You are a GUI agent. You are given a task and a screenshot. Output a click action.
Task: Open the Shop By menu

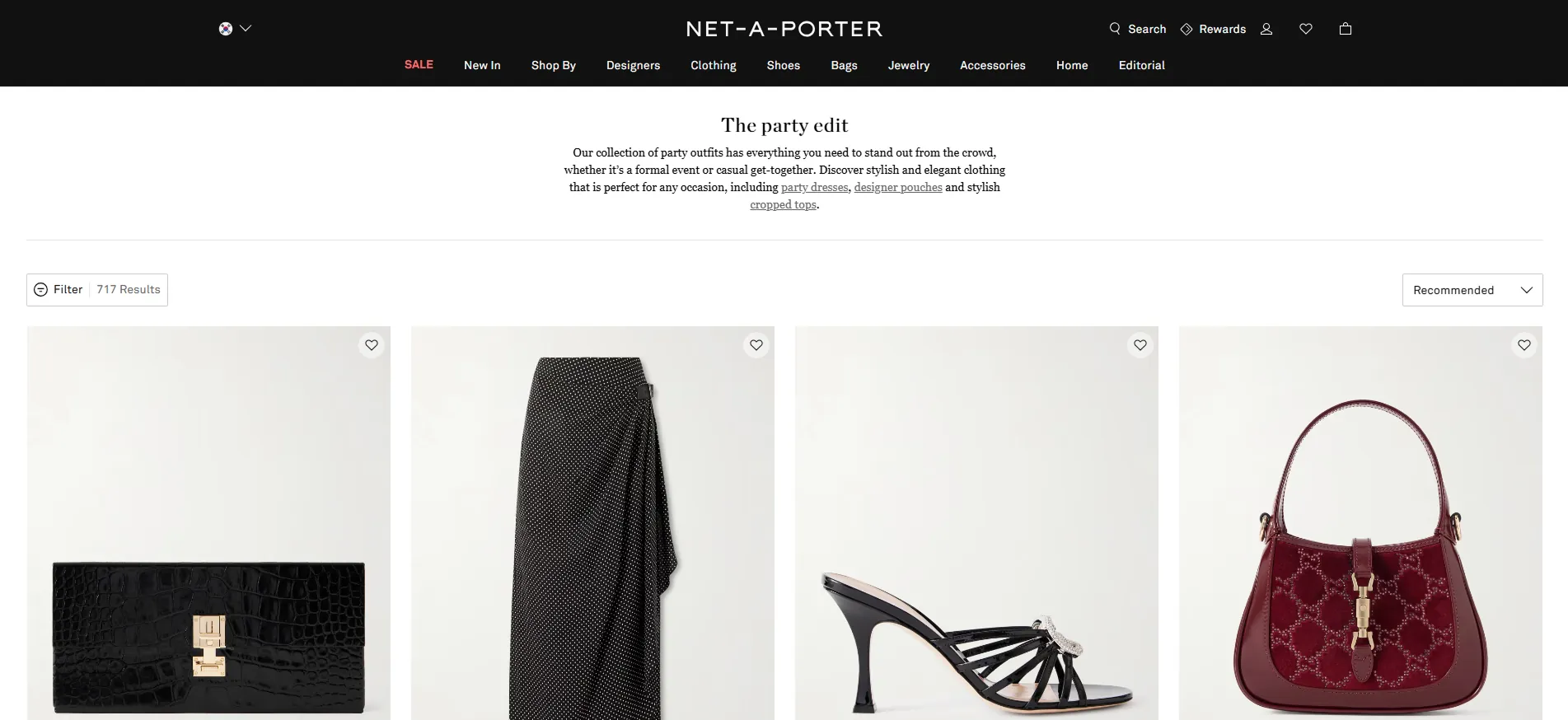(553, 65)
